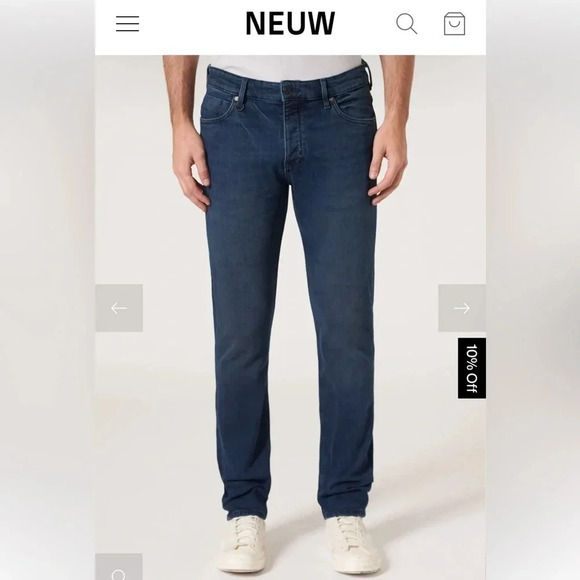The height and width of the screenshot is (580, 580).
Task: Click the search magnifier icon
Action: (x=407, y=24)
